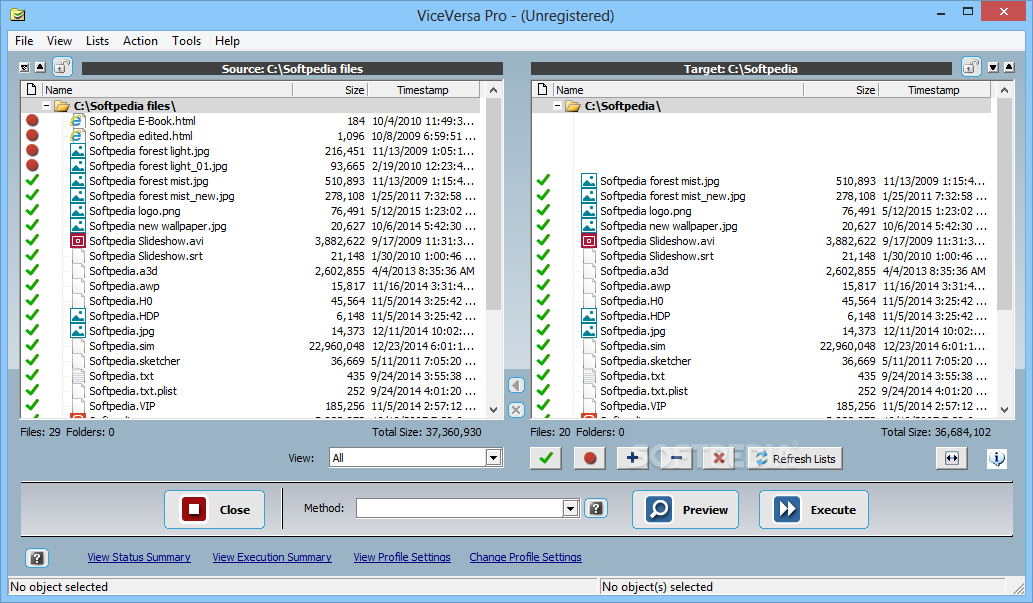Unlock the Target panel padlock
Image resolution: width=1033 pixels, height=603 pixels.
click(x=969, y=66)
